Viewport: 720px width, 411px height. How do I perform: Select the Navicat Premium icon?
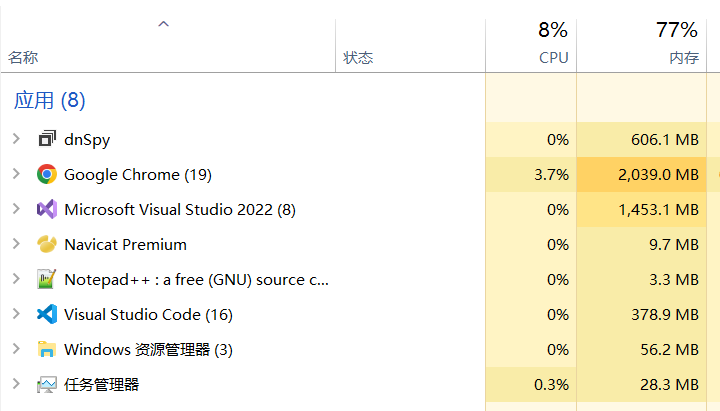click(x=47, y=244)
